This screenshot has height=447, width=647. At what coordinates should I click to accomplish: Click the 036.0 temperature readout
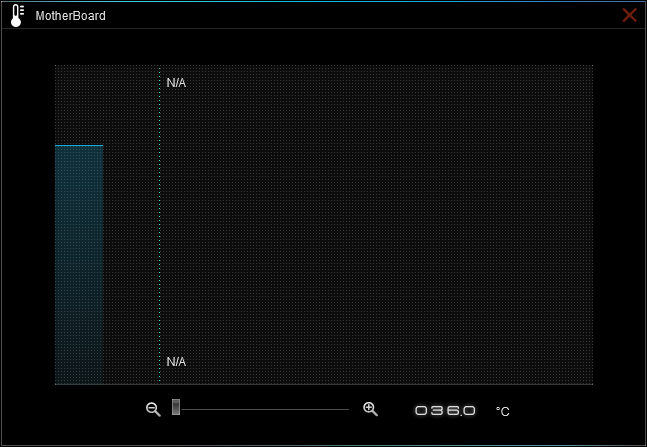click(x=445, y=411)
